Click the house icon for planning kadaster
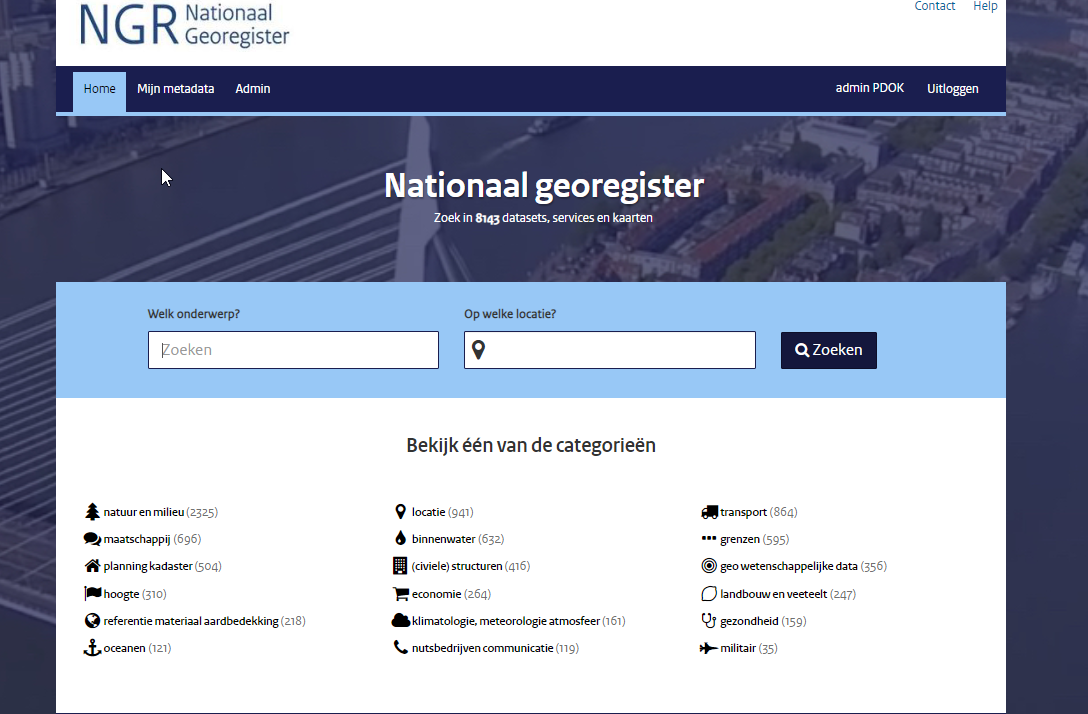Viewport: 1088px width, 714px height. (x=92, y=566)
